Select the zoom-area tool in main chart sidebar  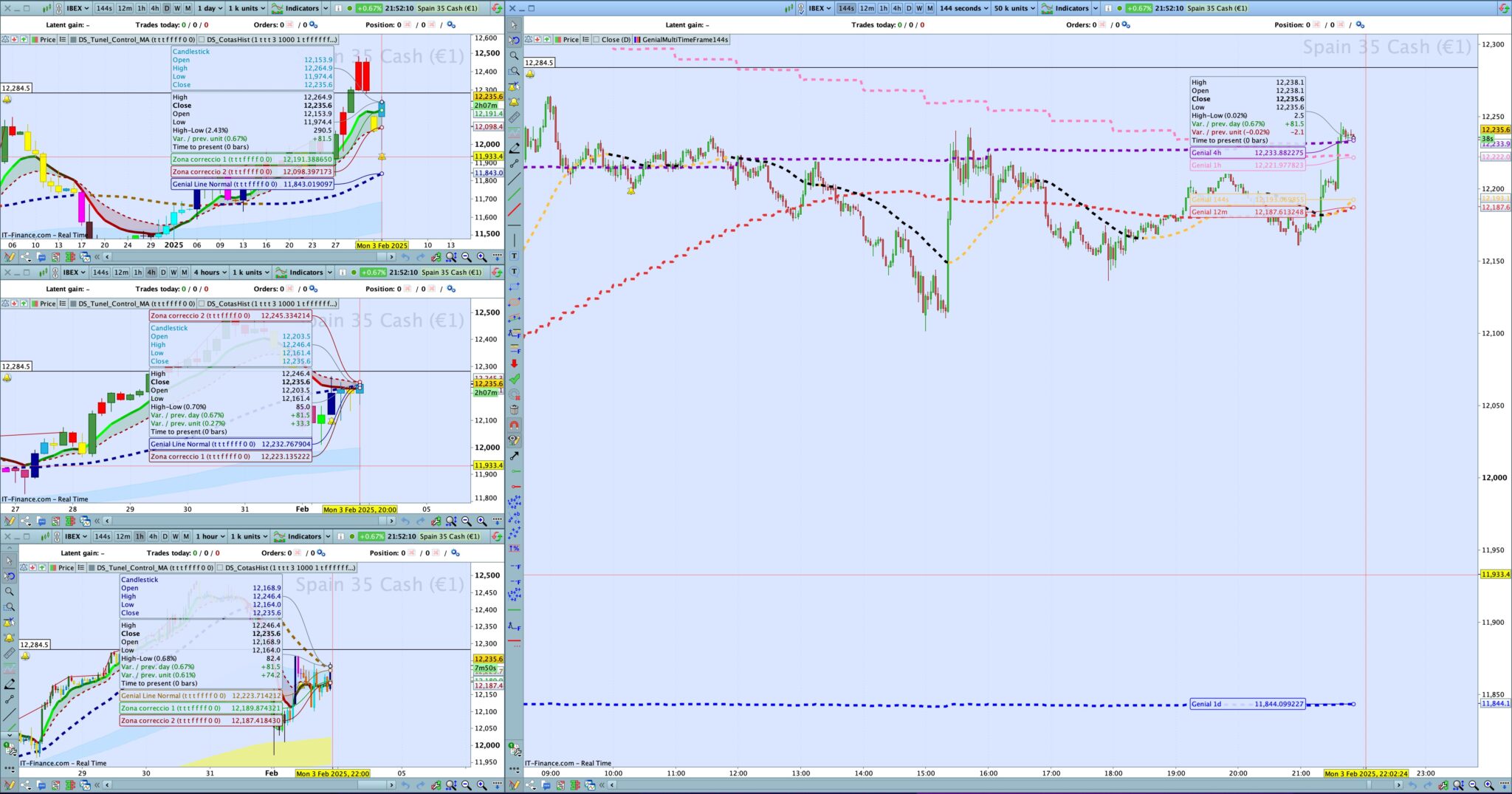pos(514,71)
